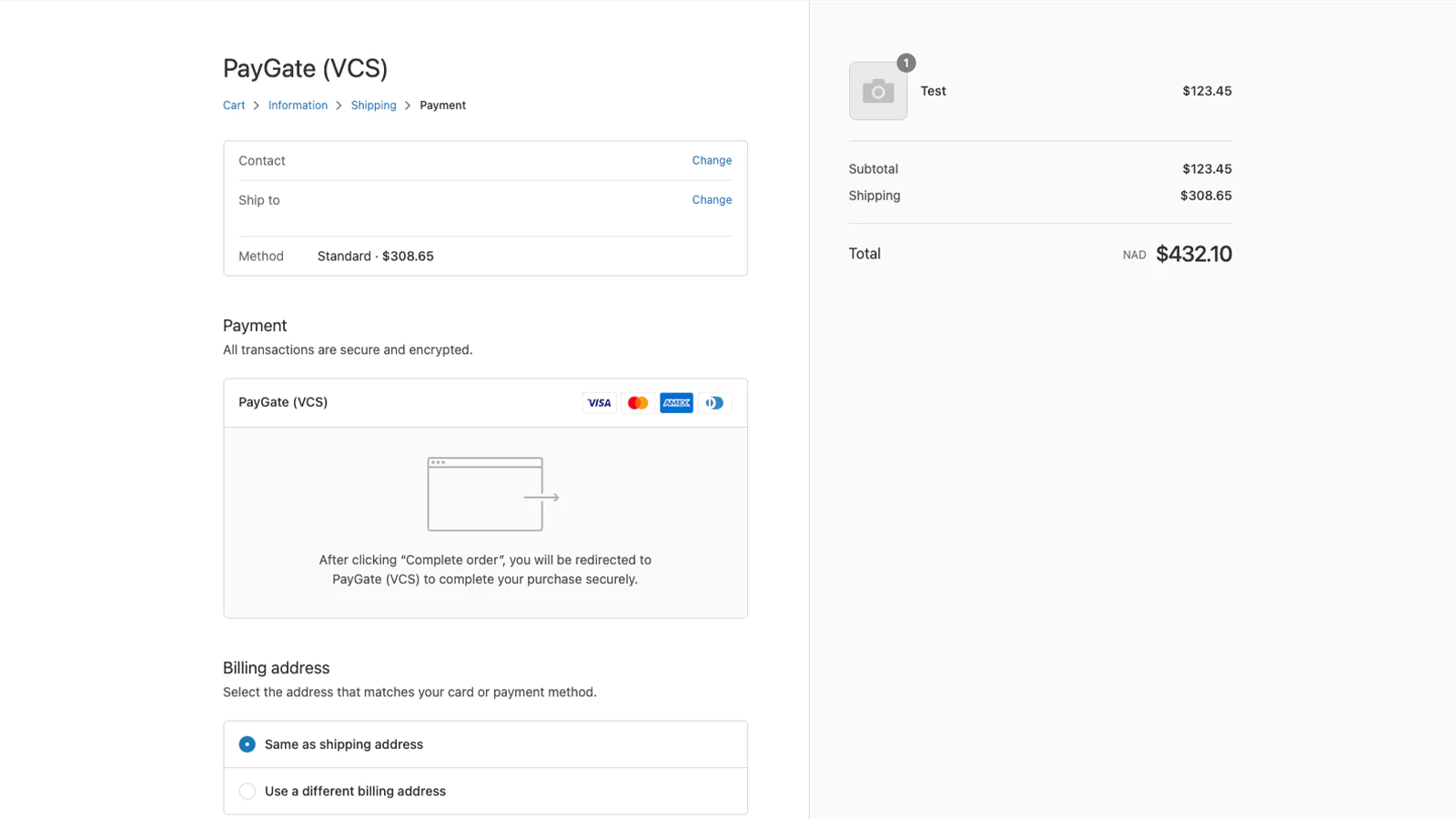The width and height of the screenshot is (1456, 819).
Task: Change the Ship to address
Action: click(x=712, y=200)
